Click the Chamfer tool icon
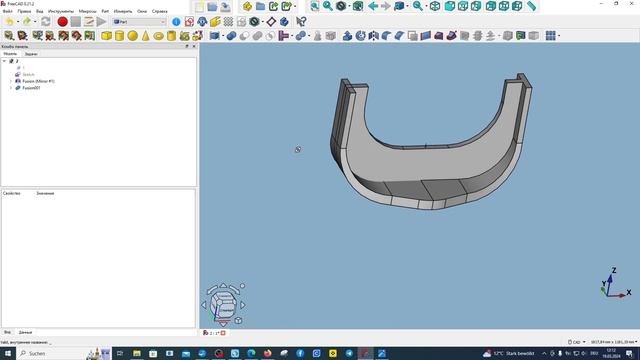640x360 pixels. [x=399, y=36]
